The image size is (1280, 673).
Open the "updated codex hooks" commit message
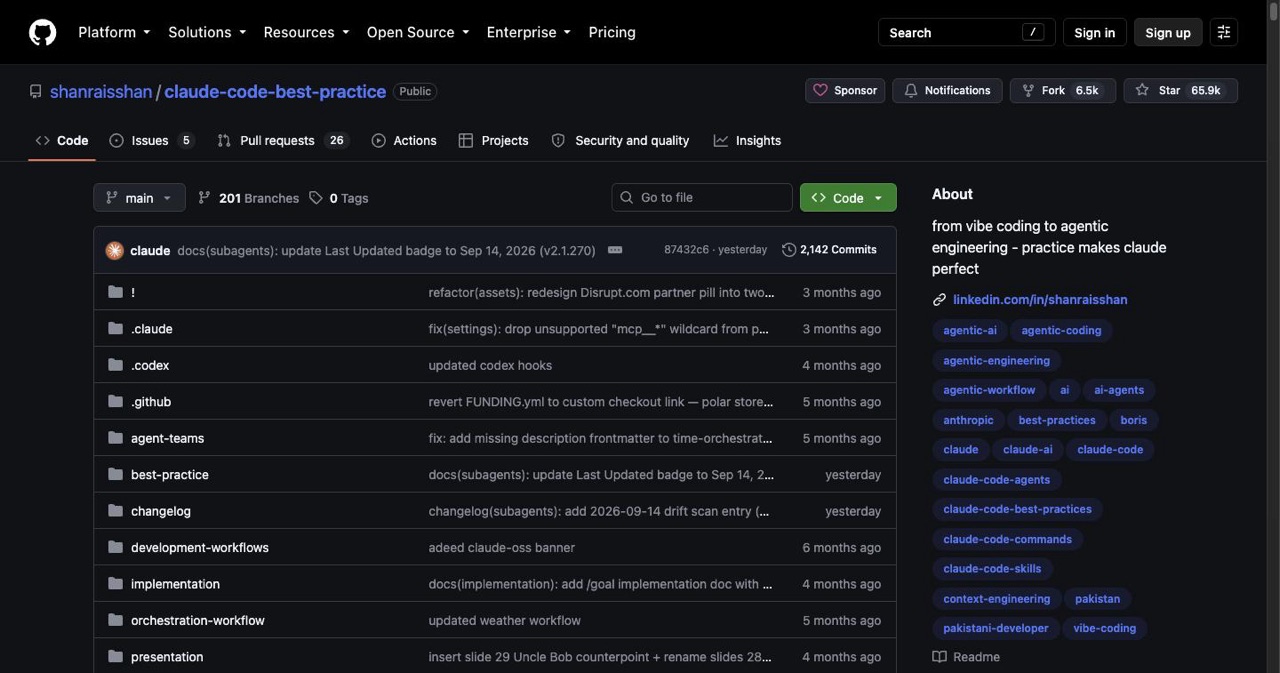pos(490,365)
